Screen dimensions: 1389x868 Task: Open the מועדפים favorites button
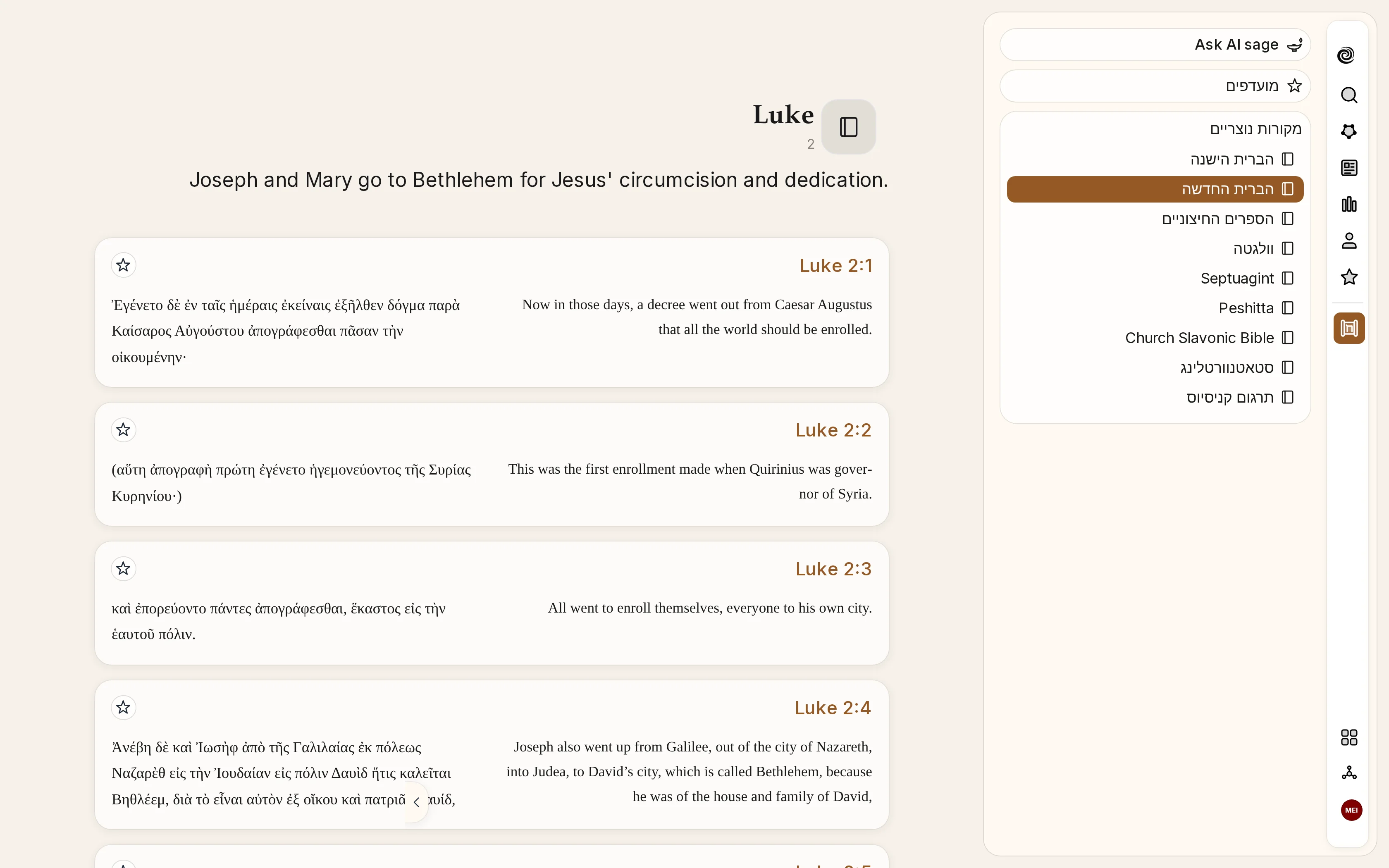click(x=1155, y=86)
